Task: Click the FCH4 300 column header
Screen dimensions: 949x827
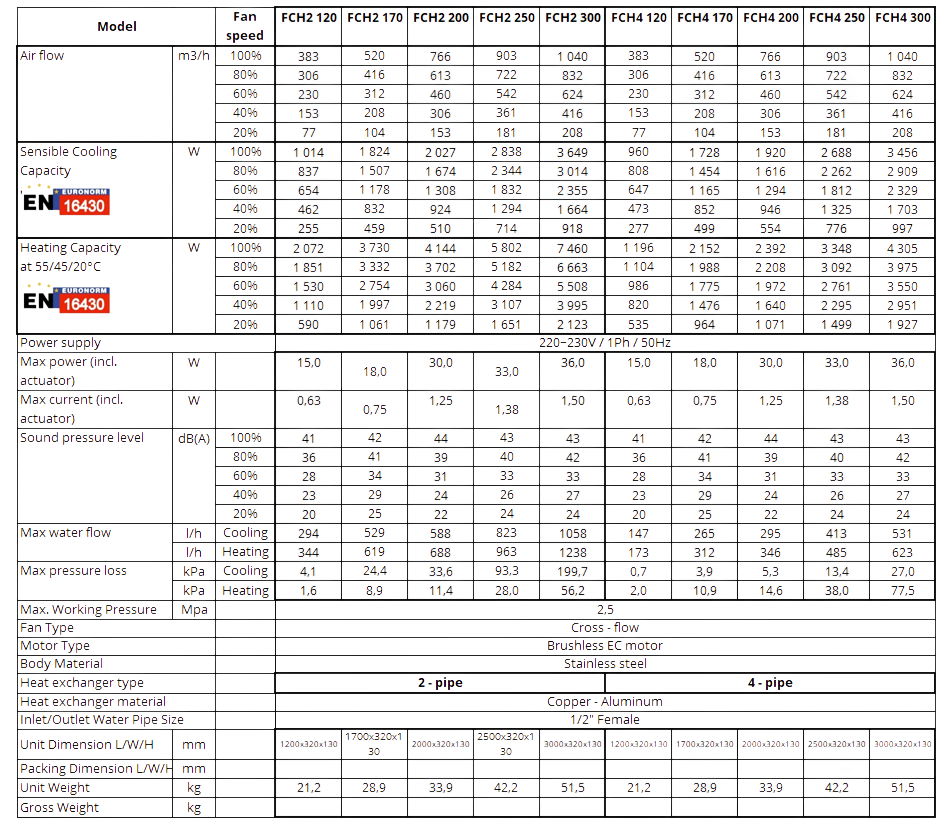Action: tap(903, 18)
